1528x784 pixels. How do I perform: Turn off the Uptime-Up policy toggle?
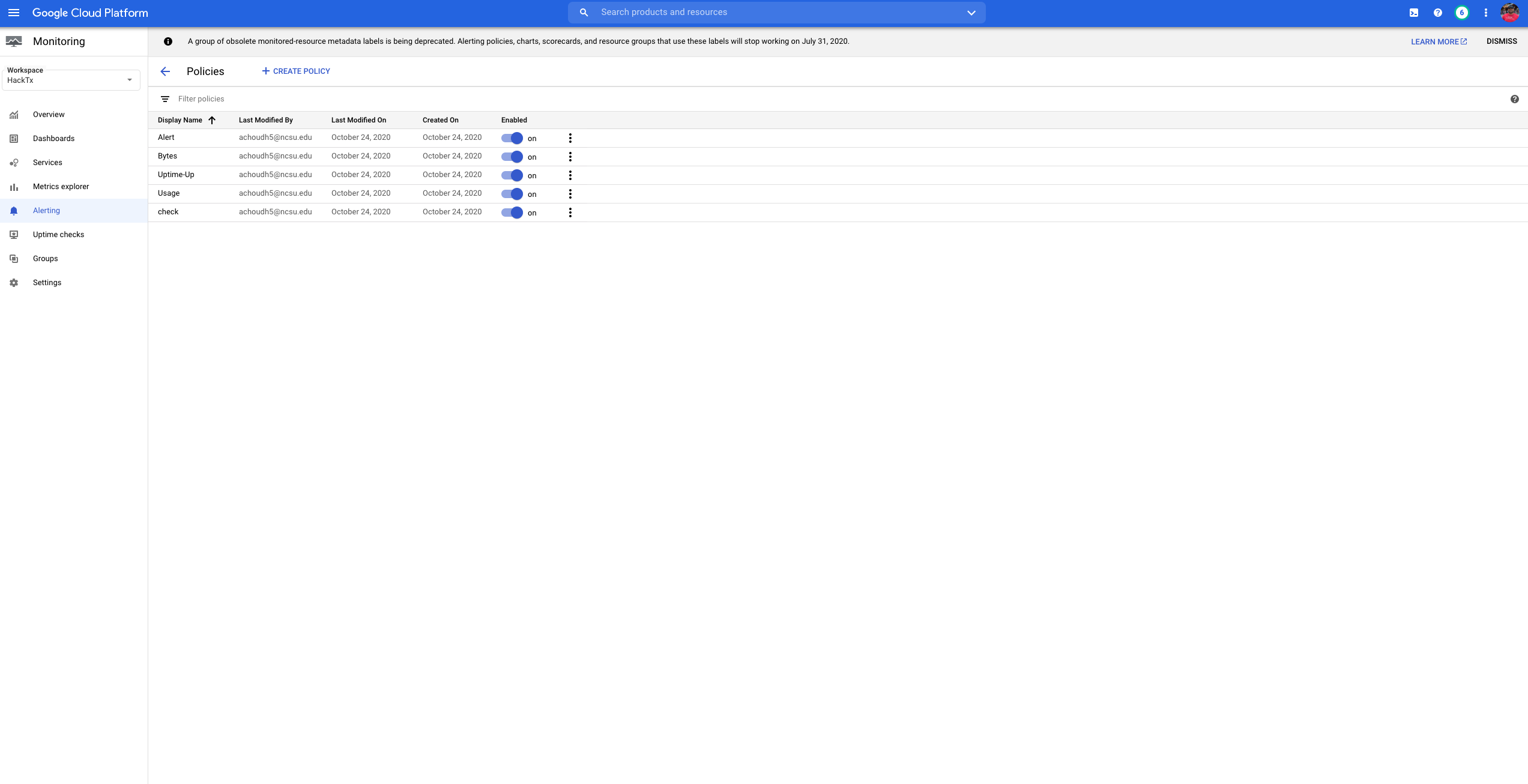click(x=512, y=175)
